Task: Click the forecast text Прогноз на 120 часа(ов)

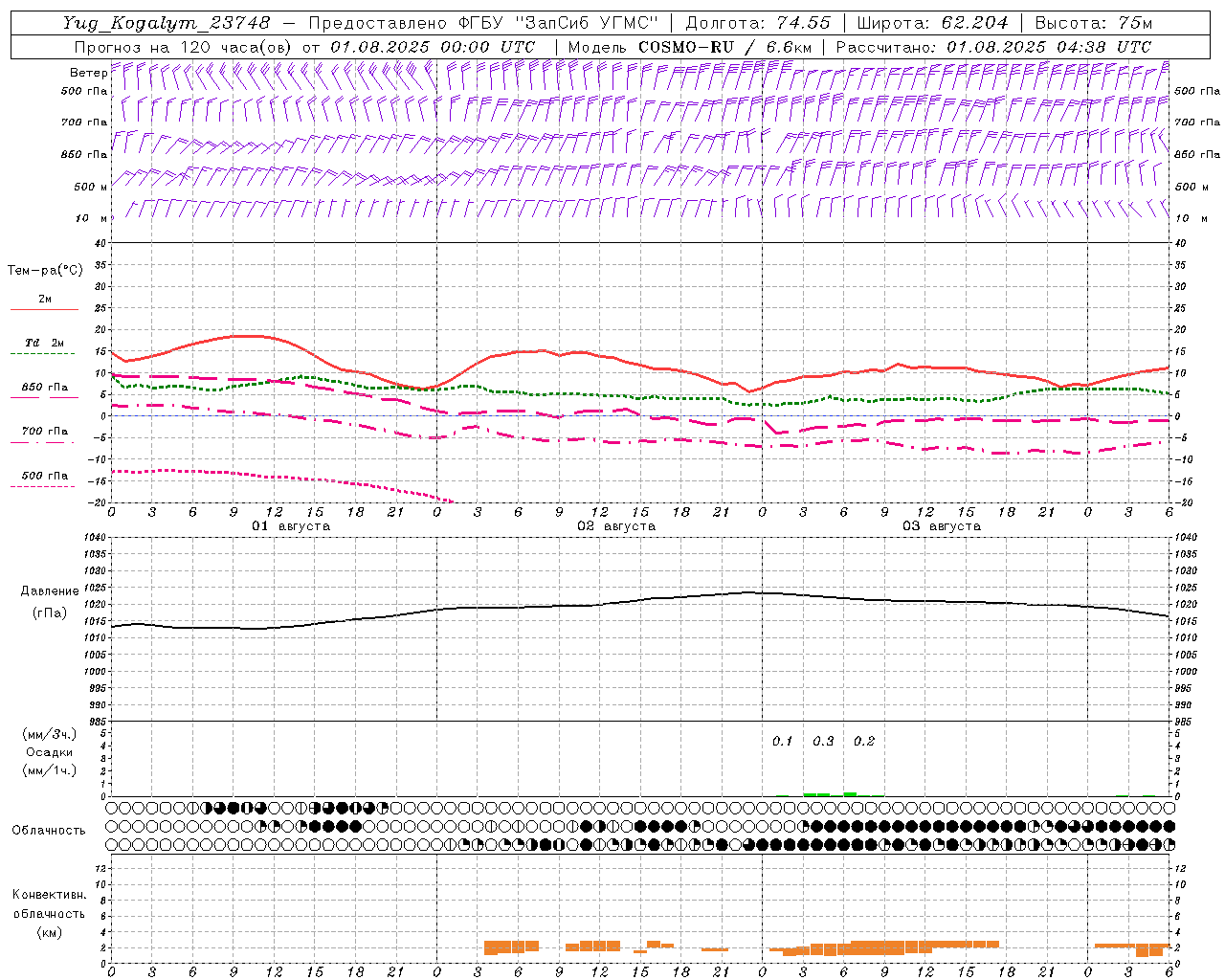Action: tap(185, 47)
